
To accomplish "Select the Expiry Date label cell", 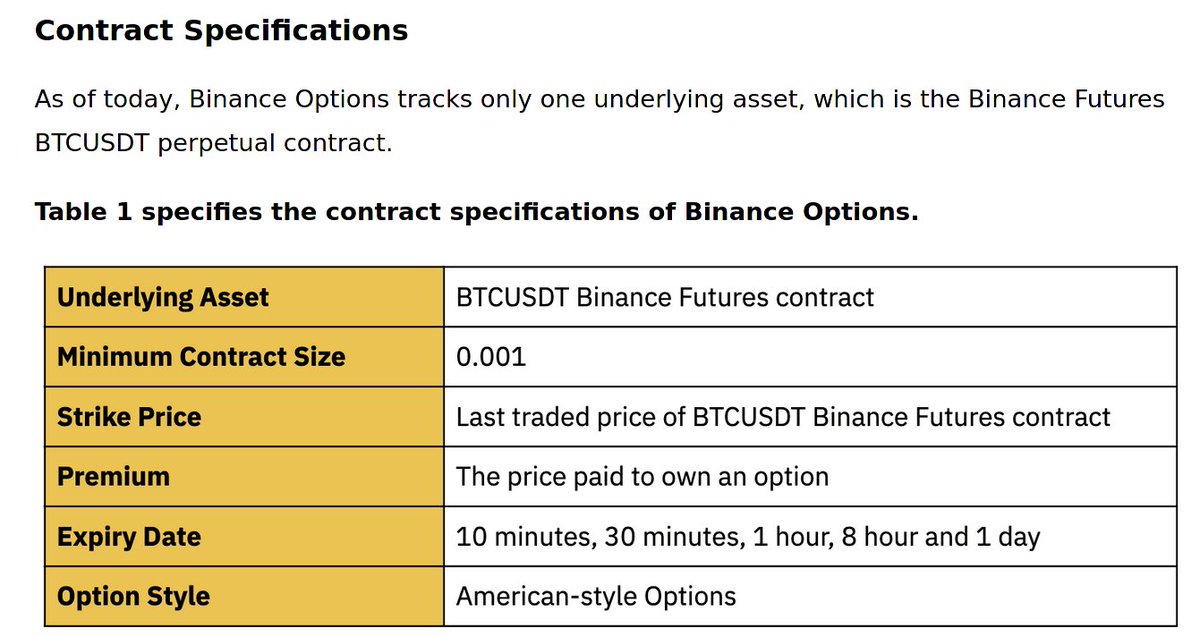I will 244,537.
